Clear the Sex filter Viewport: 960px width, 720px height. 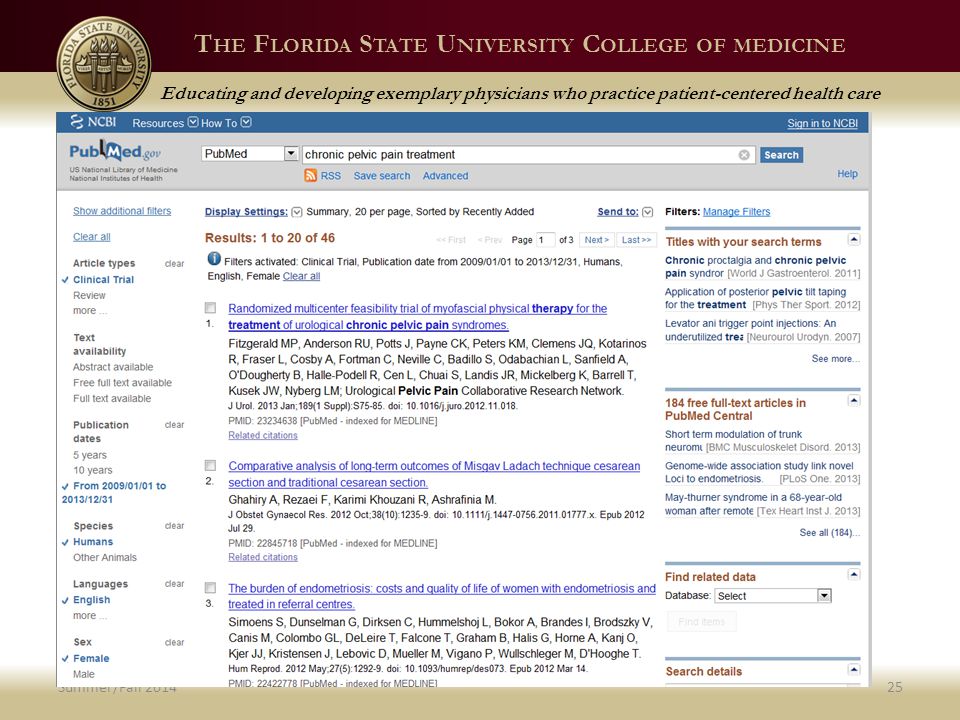pyautogui.click(x=174, y=643)
